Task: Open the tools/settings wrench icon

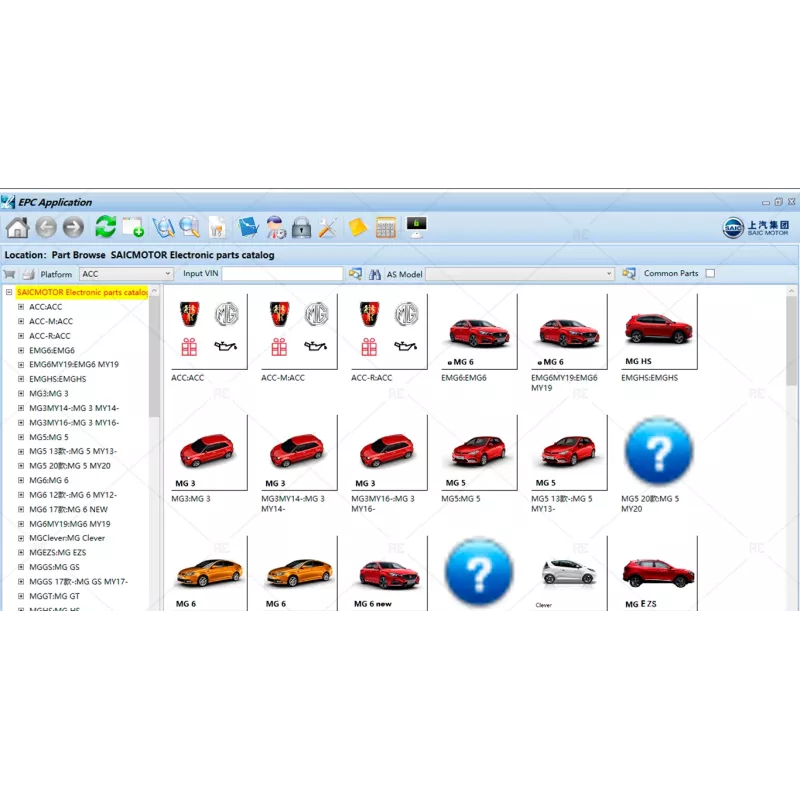Action: 326,227
